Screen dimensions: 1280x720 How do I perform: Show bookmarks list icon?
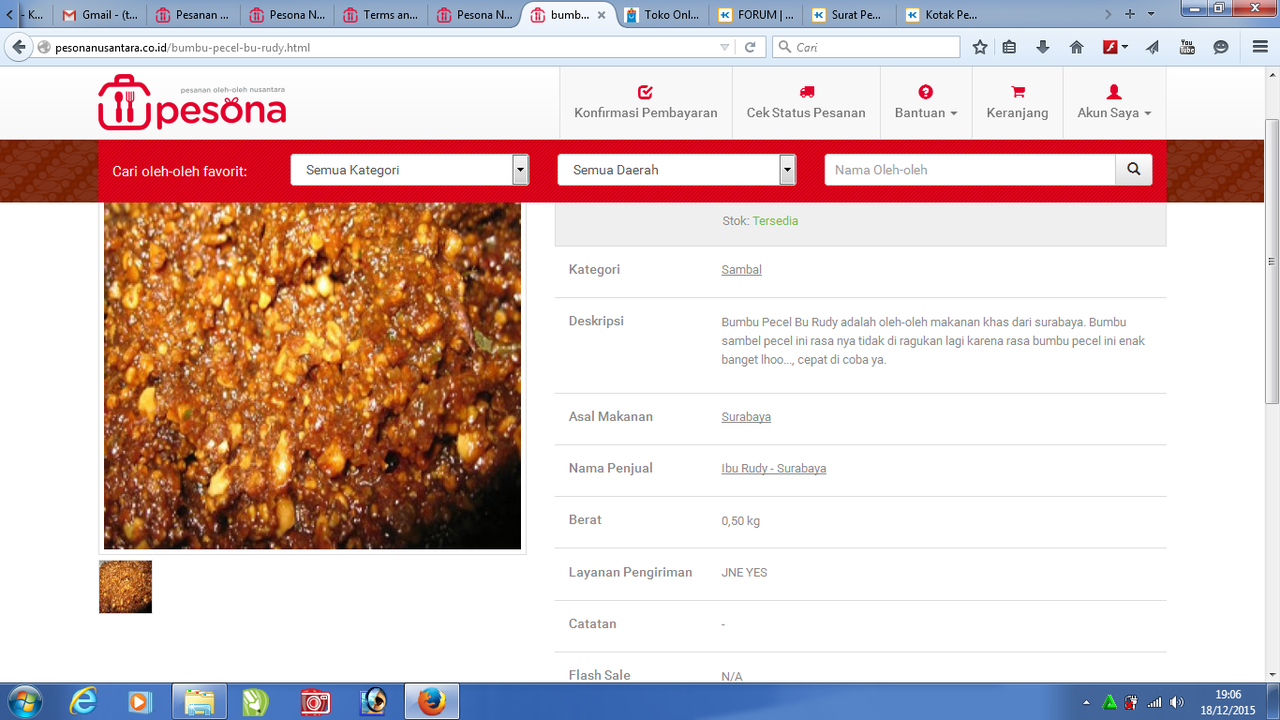pyautogui.click(x=1009, y=47)
